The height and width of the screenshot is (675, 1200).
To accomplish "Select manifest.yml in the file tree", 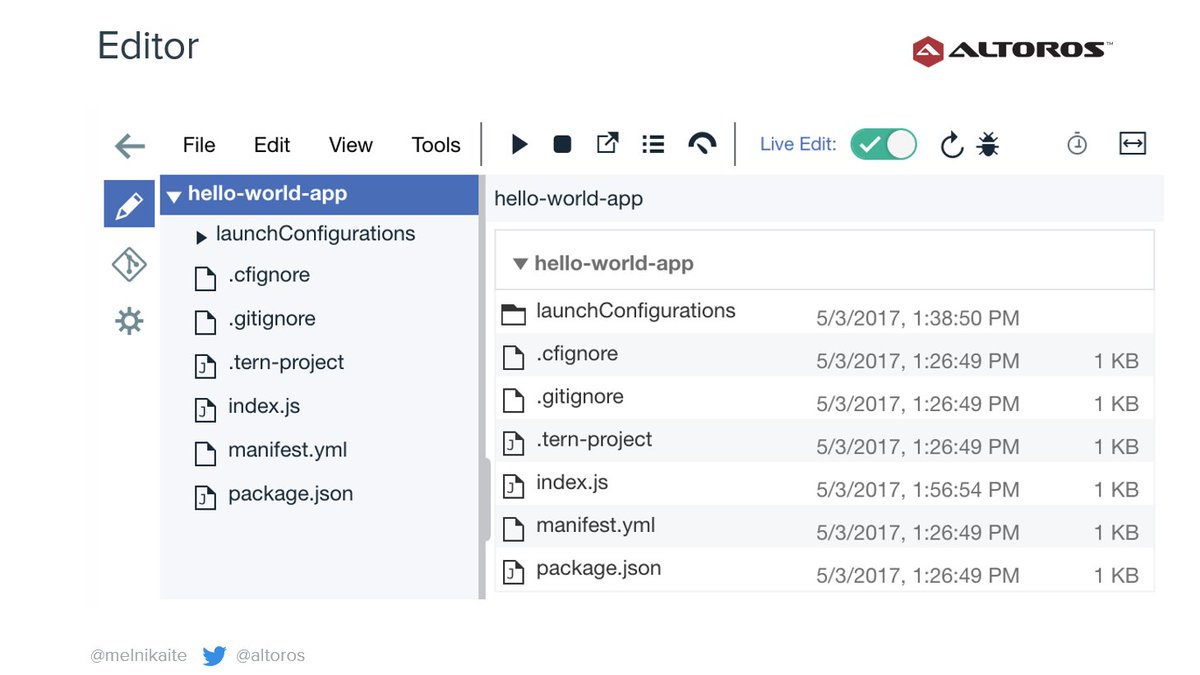I will click(288, 450).
